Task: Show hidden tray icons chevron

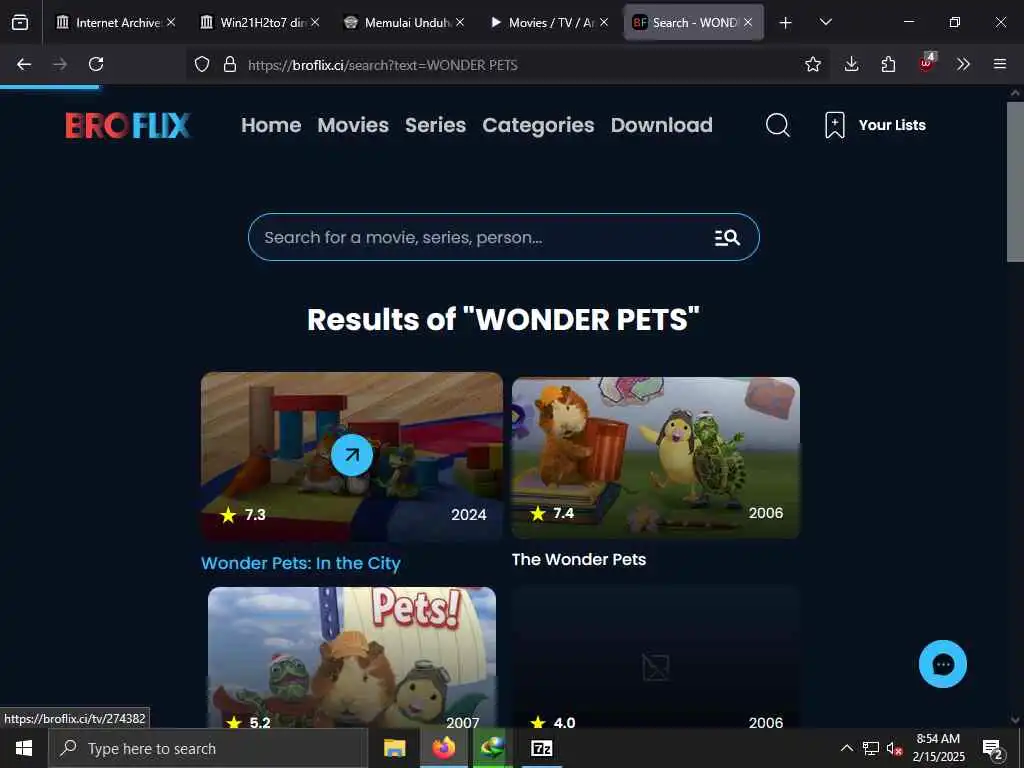Action: tap(846, 748)
